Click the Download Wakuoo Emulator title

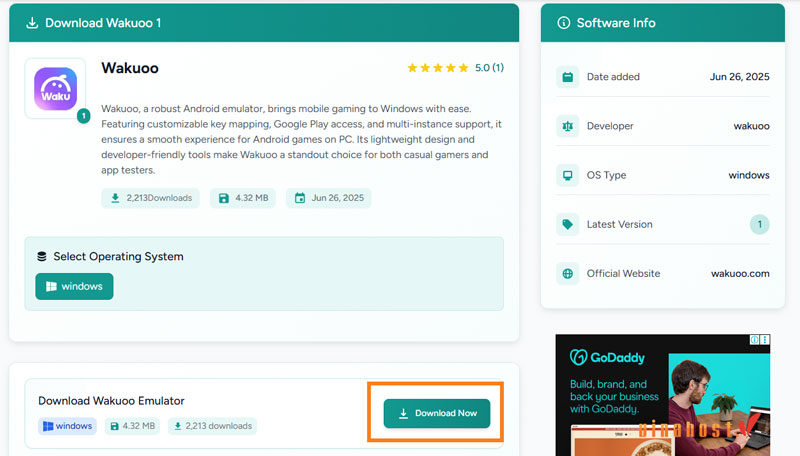tap(111, 401)
